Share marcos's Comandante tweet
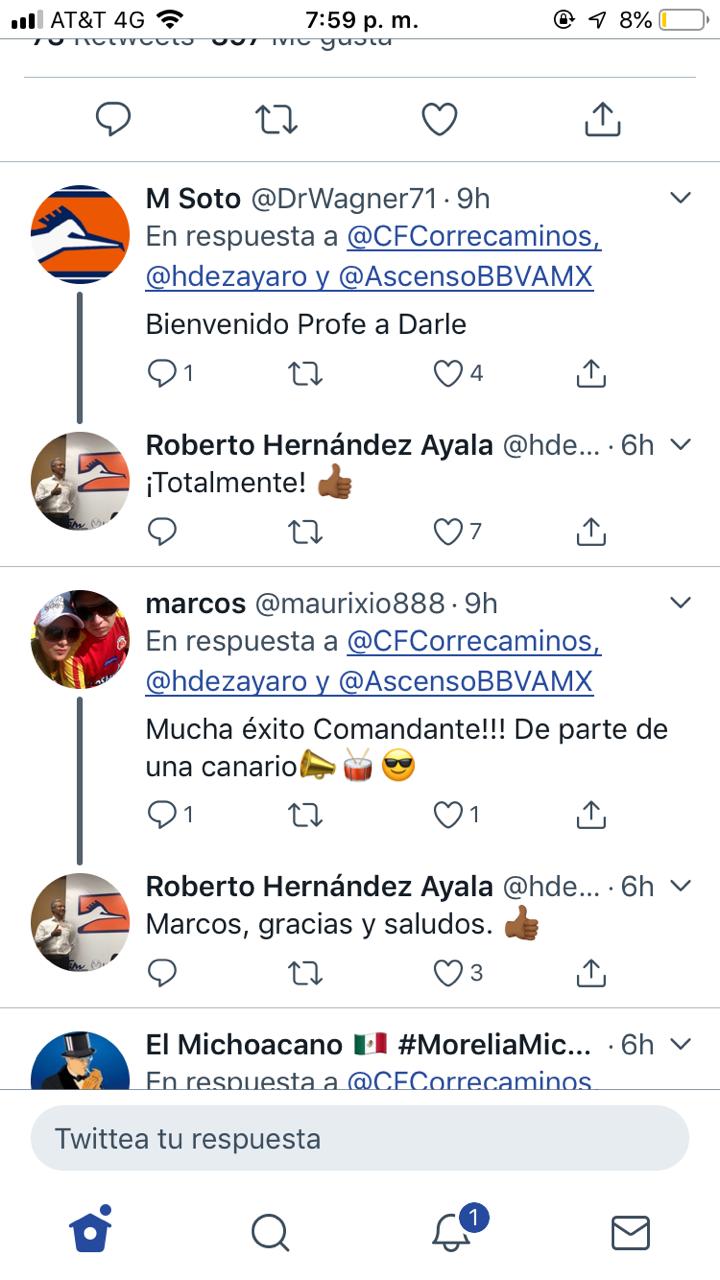The height and width of the screenshot is (1280, 720). [592, 815]
